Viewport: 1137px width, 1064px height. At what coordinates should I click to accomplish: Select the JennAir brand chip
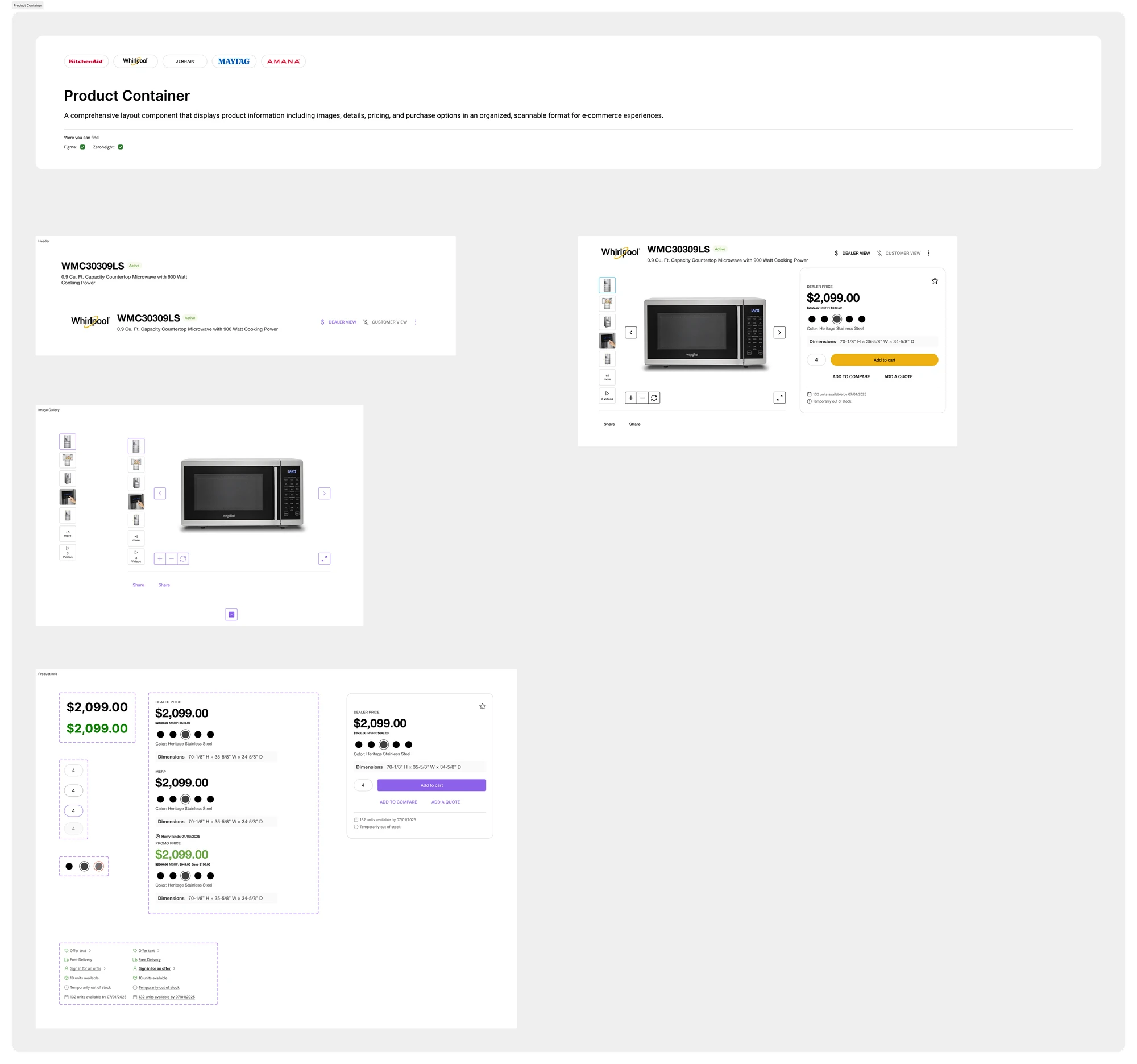point(185,61)
